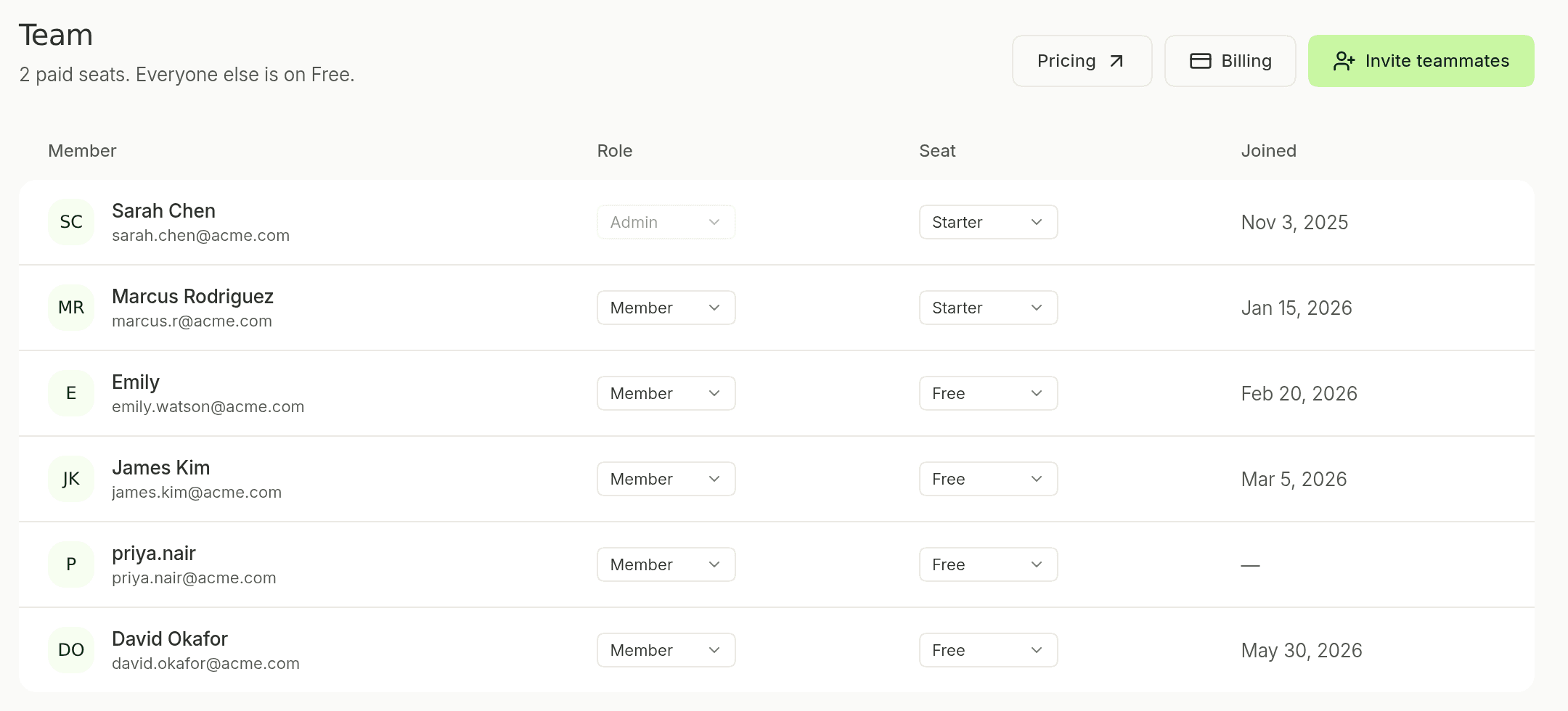Click Marcus Rodriguez's MR avatar
The image size is (1568, 711).
pyautogui.click(x=71, y=308)
